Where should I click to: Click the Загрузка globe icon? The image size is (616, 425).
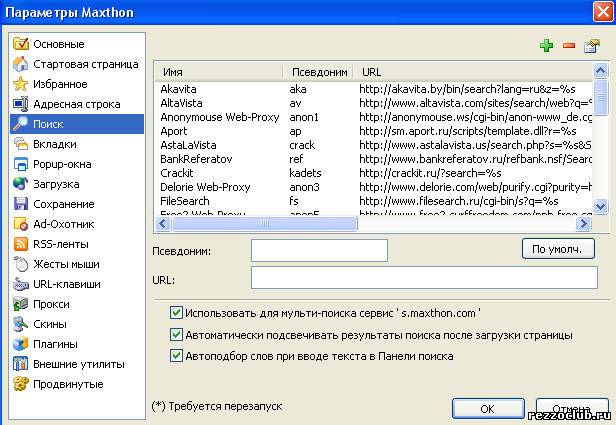point(21,184)
